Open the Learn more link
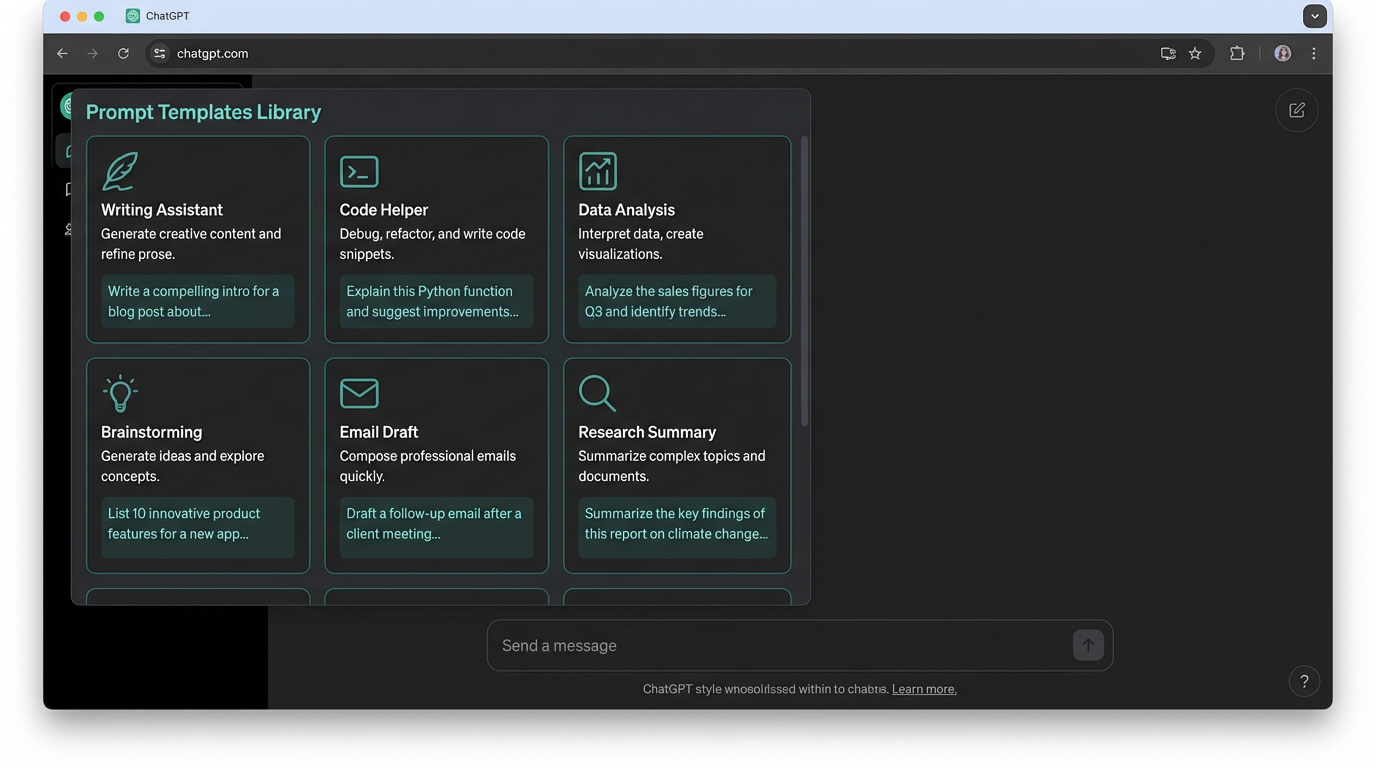The width and height of the screenshot is (1376, 768). coord(923,688)
